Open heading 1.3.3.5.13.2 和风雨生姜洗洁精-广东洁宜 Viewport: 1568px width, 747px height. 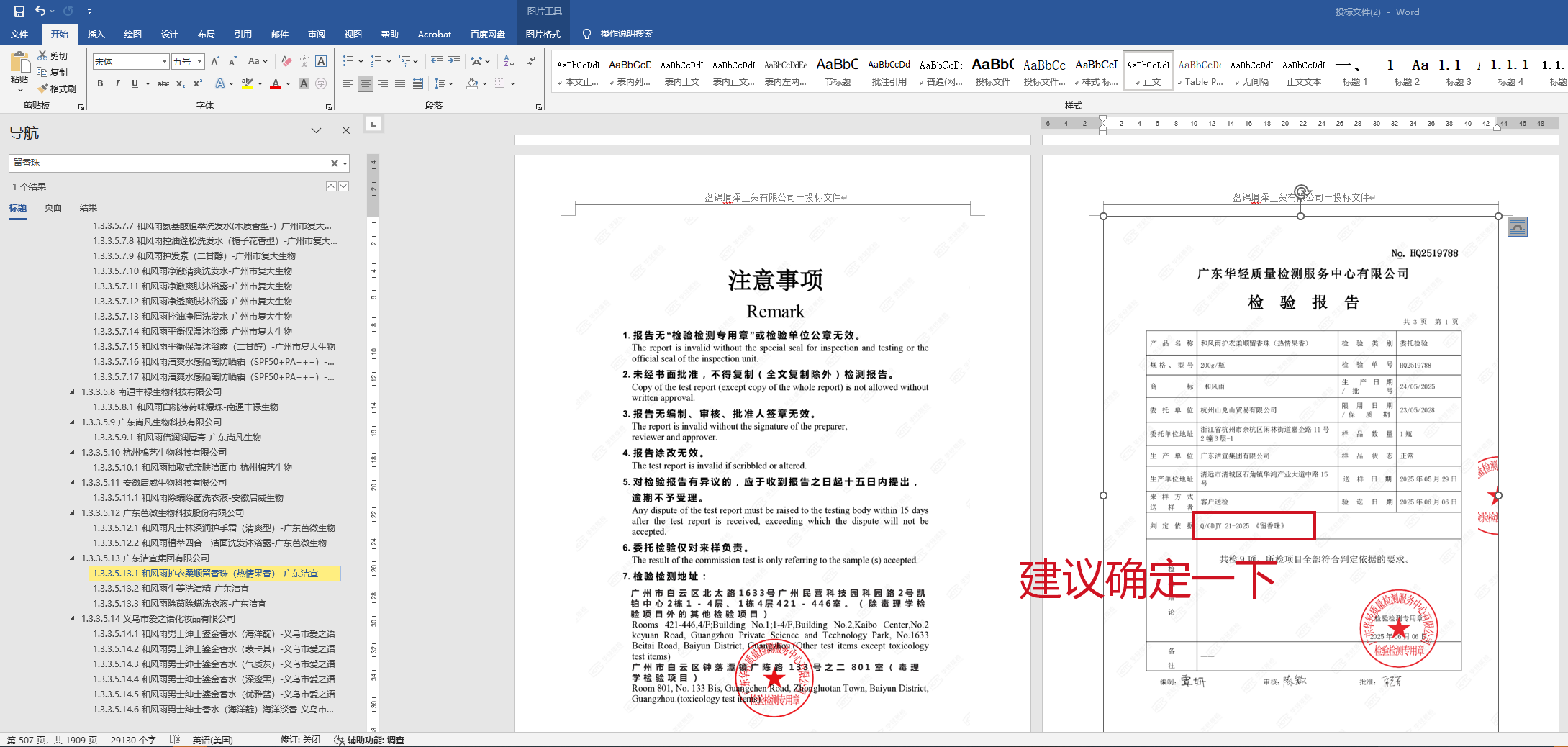click(x=171, y=589)
